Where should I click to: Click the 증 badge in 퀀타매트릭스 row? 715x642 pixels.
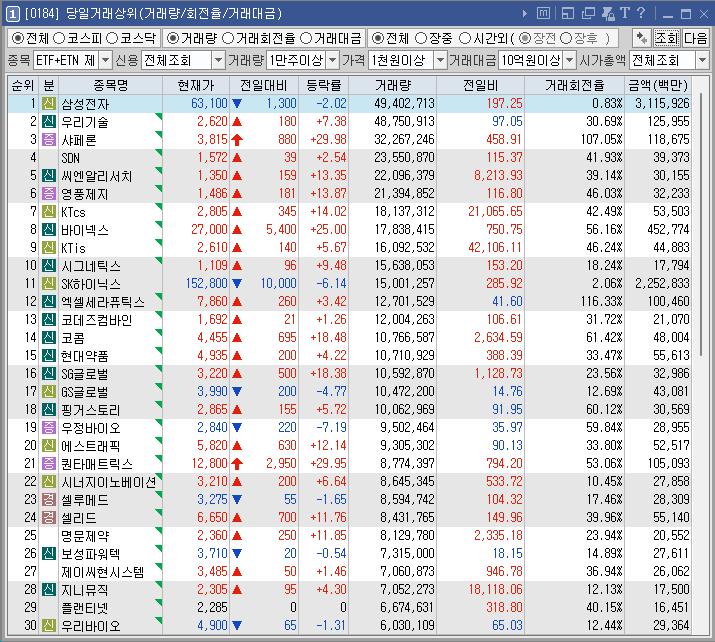49,464
